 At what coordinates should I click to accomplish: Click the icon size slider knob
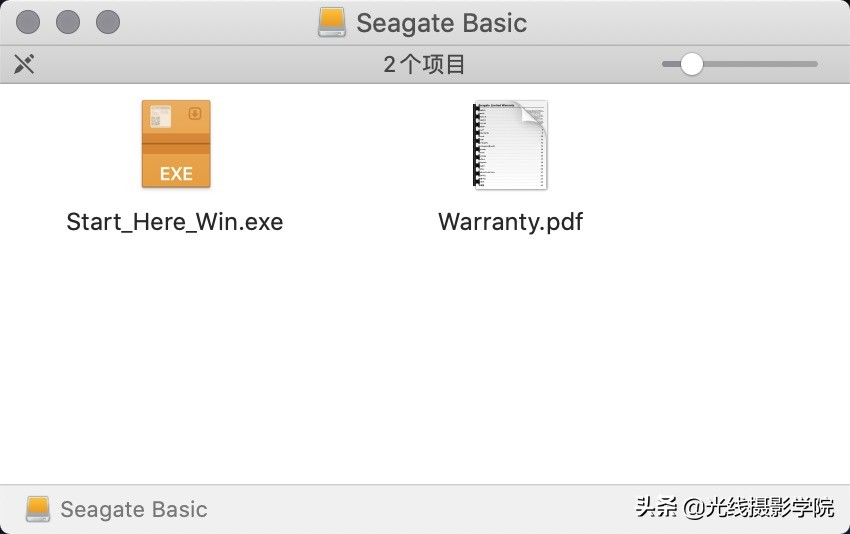point(691,65)
